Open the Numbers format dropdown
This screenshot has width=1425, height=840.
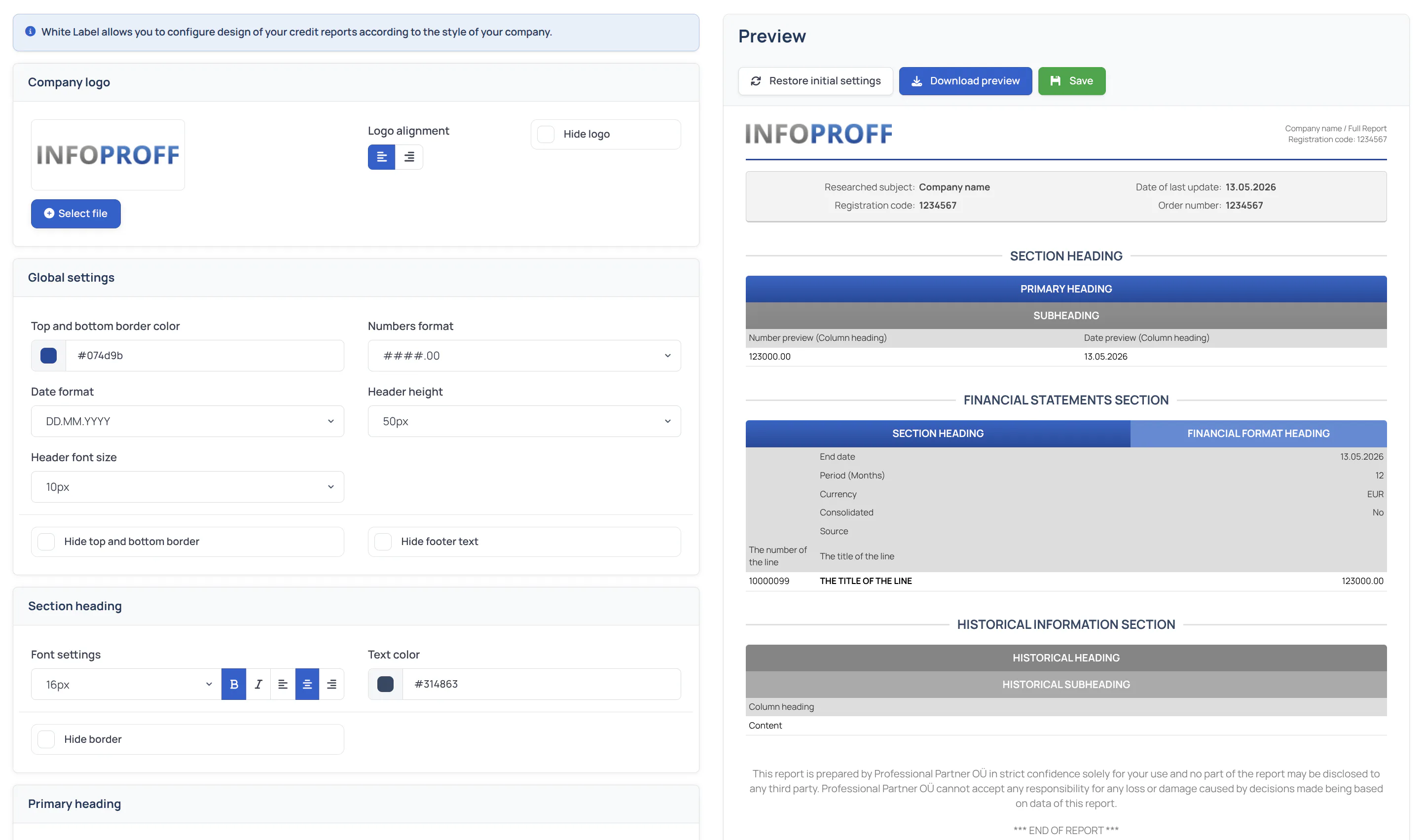524,356
